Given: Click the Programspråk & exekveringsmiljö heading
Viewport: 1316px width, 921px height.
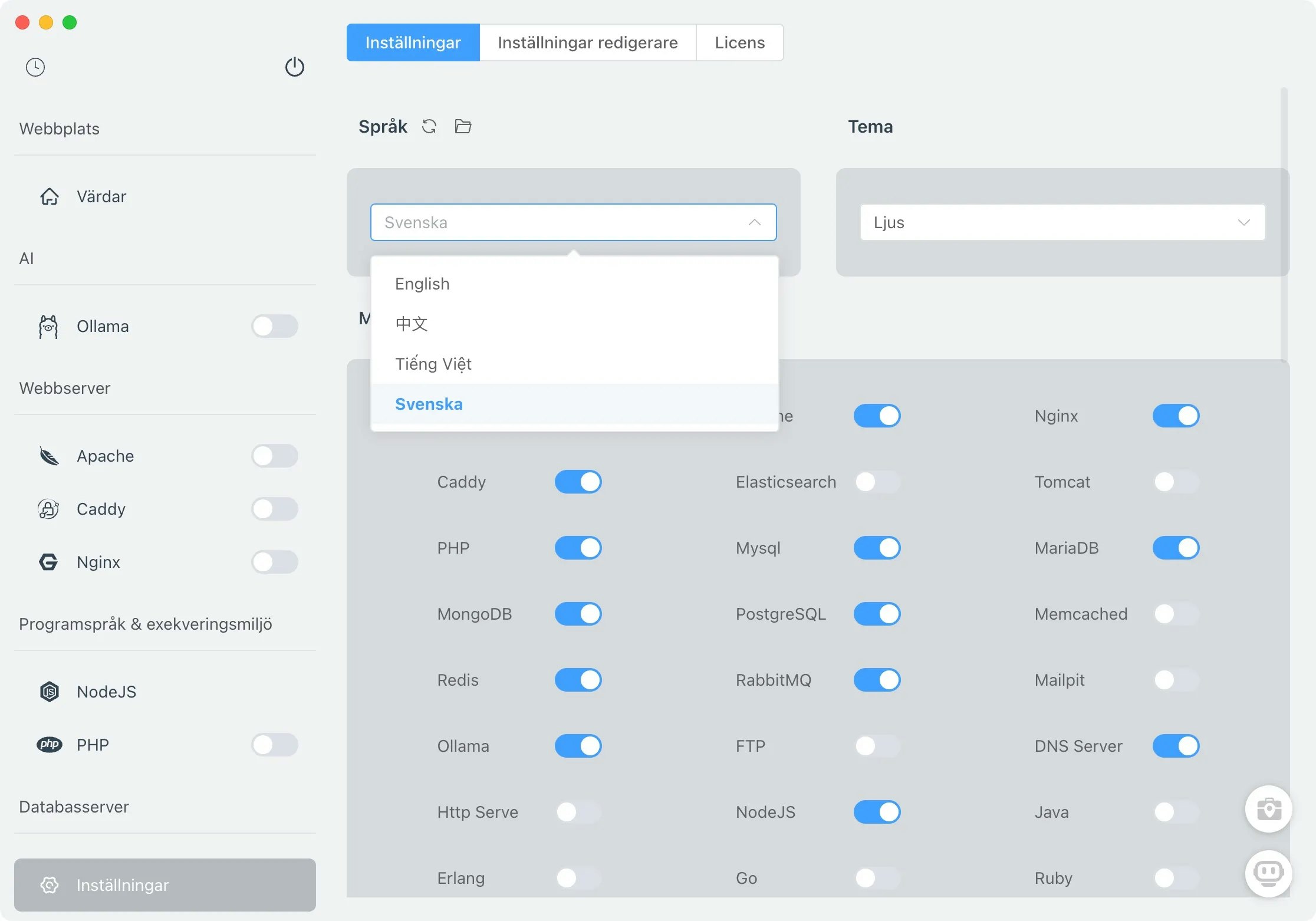Looking at the screenshot, I should [x=146, y=624].
